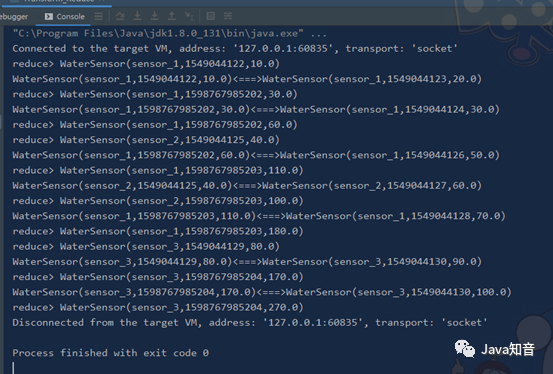Viewport: 553px width, 374px height.
Task: Select line 'reduce> WaterSensor(sensor_1,1598767985203,110.0)'
Action: [158, 170]
